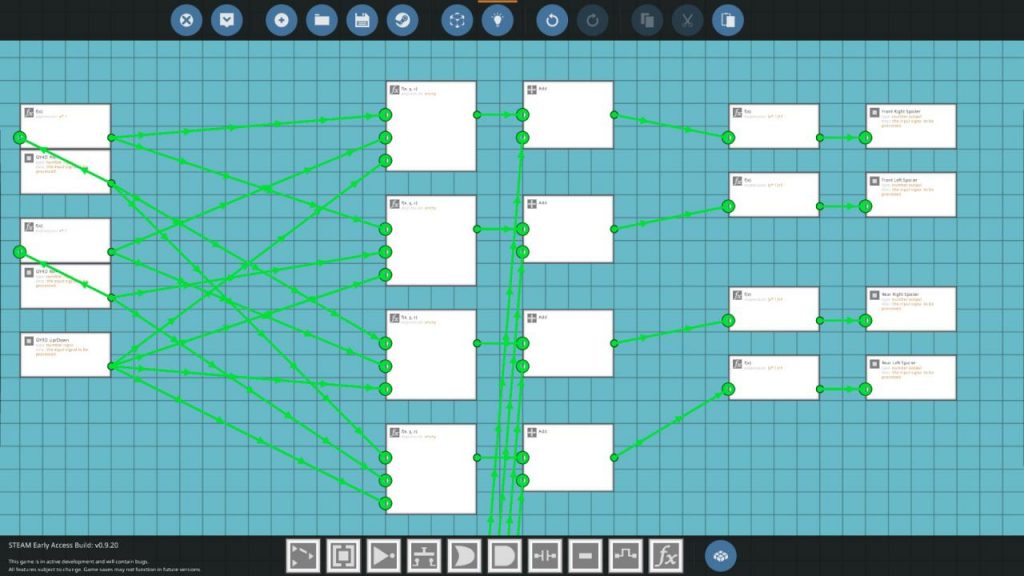Viewport: 1024px width, 576px height.
Task: Toggle the hints lightbulb
Action: click(498, 19)
